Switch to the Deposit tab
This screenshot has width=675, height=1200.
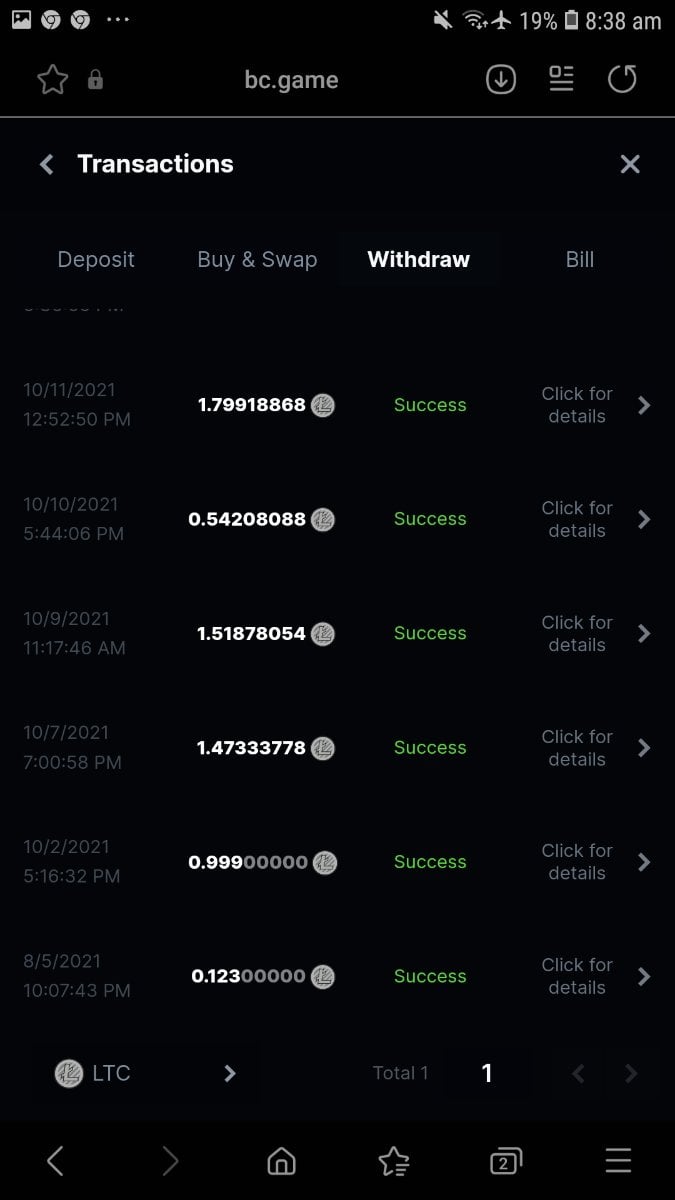(96, 259)
